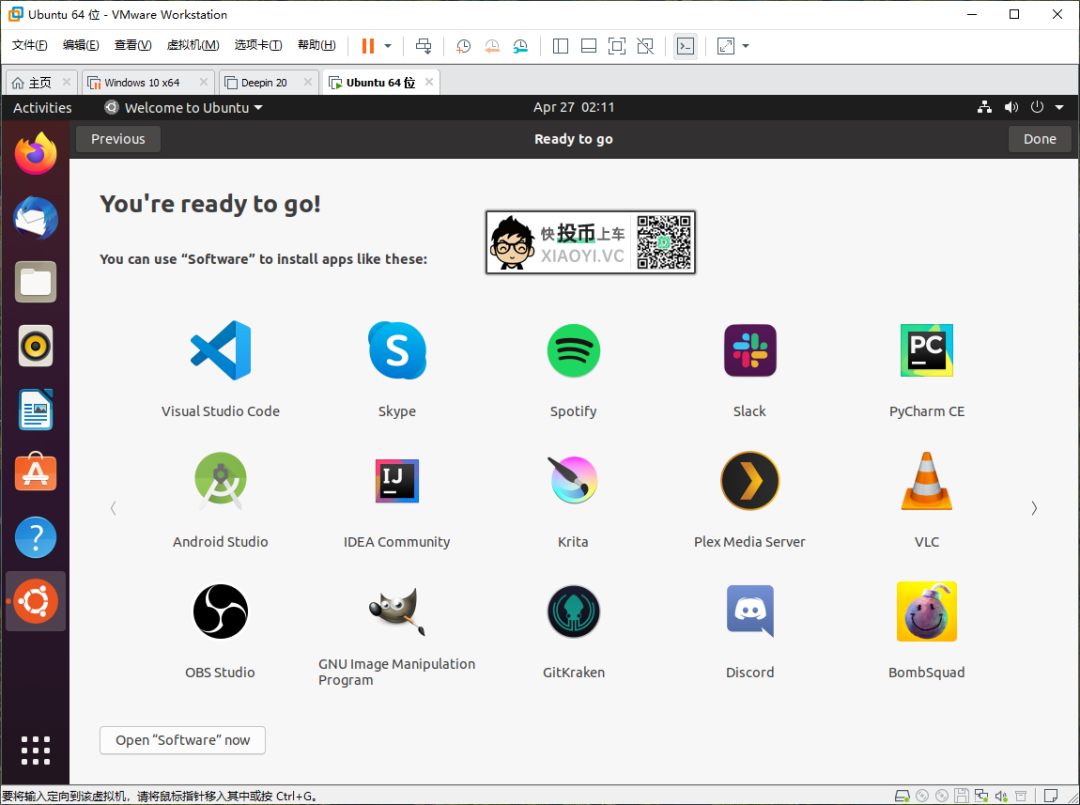Pick the IDEA Community icon
Image resolution: width=1080 pixels, height=805 pixels.
397,481
